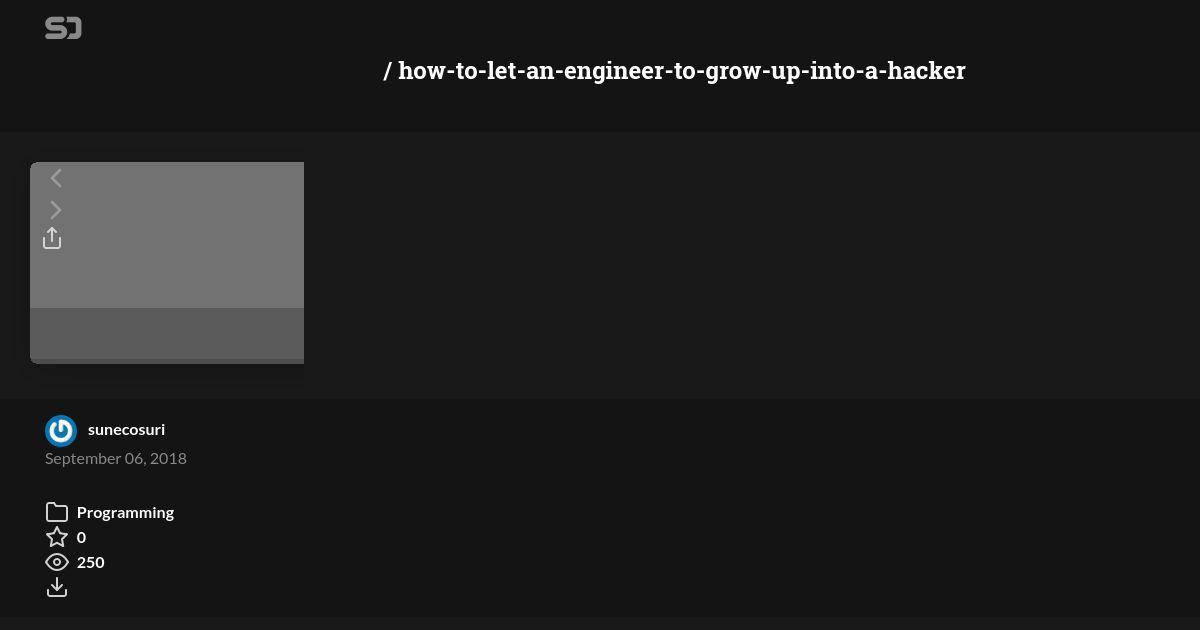
Task: Click the folder icon beside Programming
Action: 57,512
